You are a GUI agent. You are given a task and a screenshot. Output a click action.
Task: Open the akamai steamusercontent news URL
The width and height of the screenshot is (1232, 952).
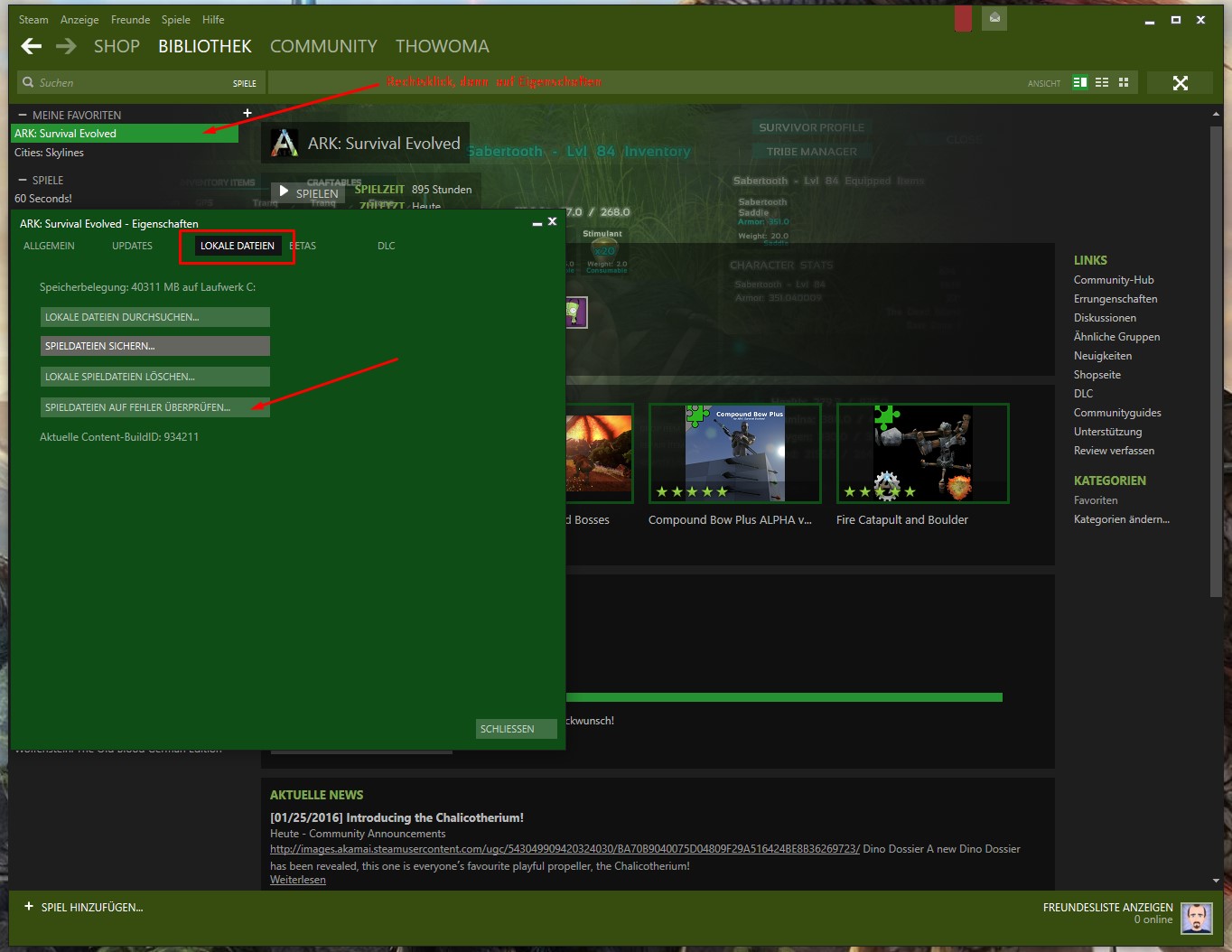coord(565,849)
